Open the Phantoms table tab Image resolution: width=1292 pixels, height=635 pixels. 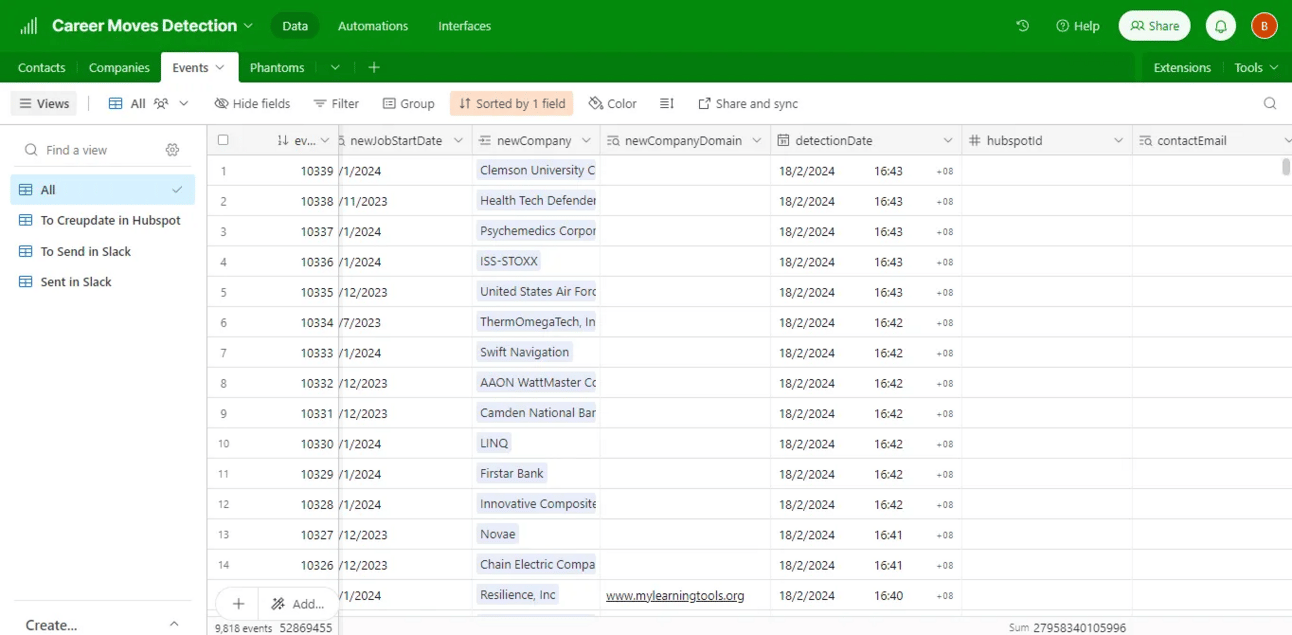click(x=277, y=67)
